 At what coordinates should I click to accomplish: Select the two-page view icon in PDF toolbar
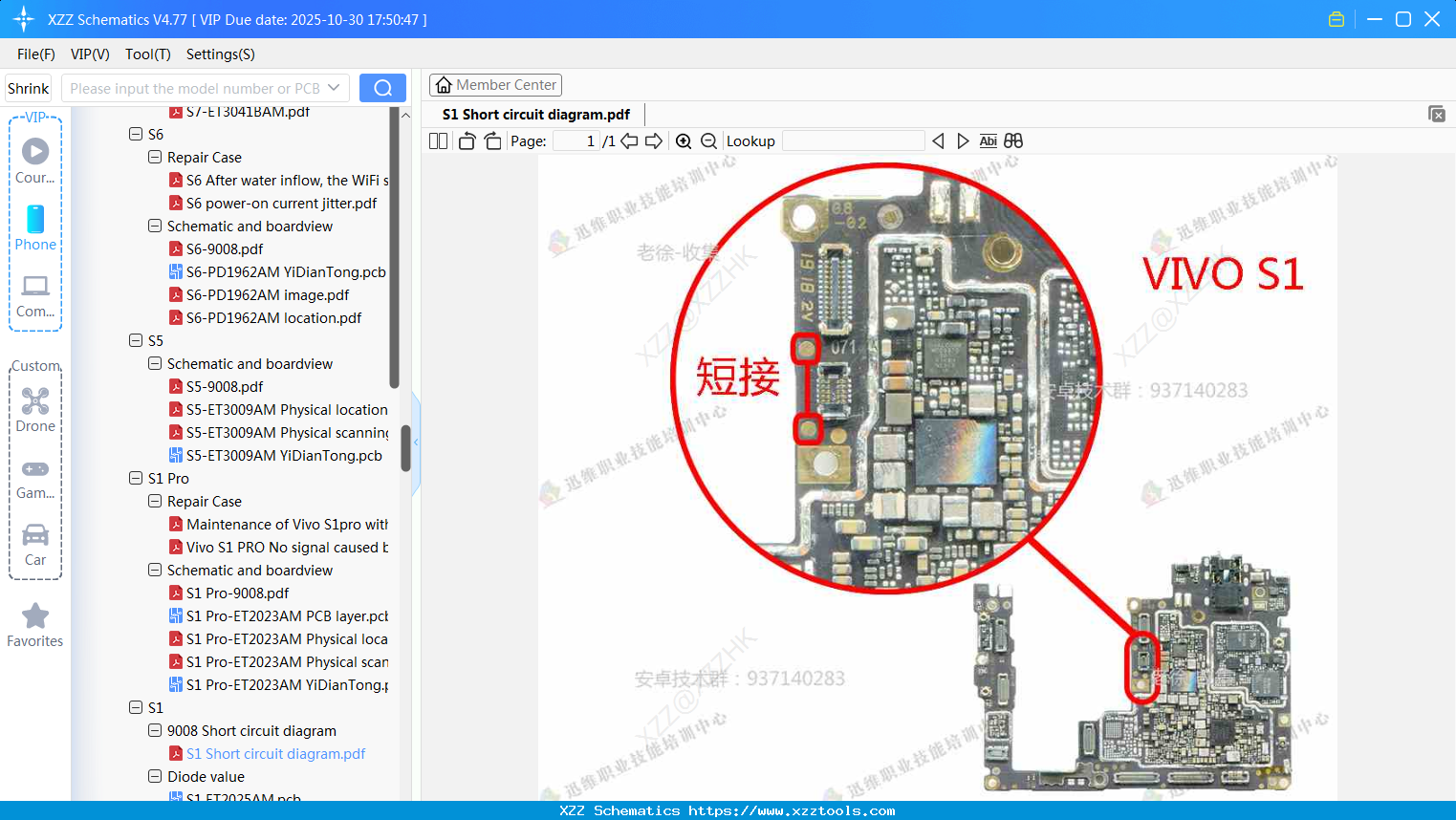tap(437, 140)
